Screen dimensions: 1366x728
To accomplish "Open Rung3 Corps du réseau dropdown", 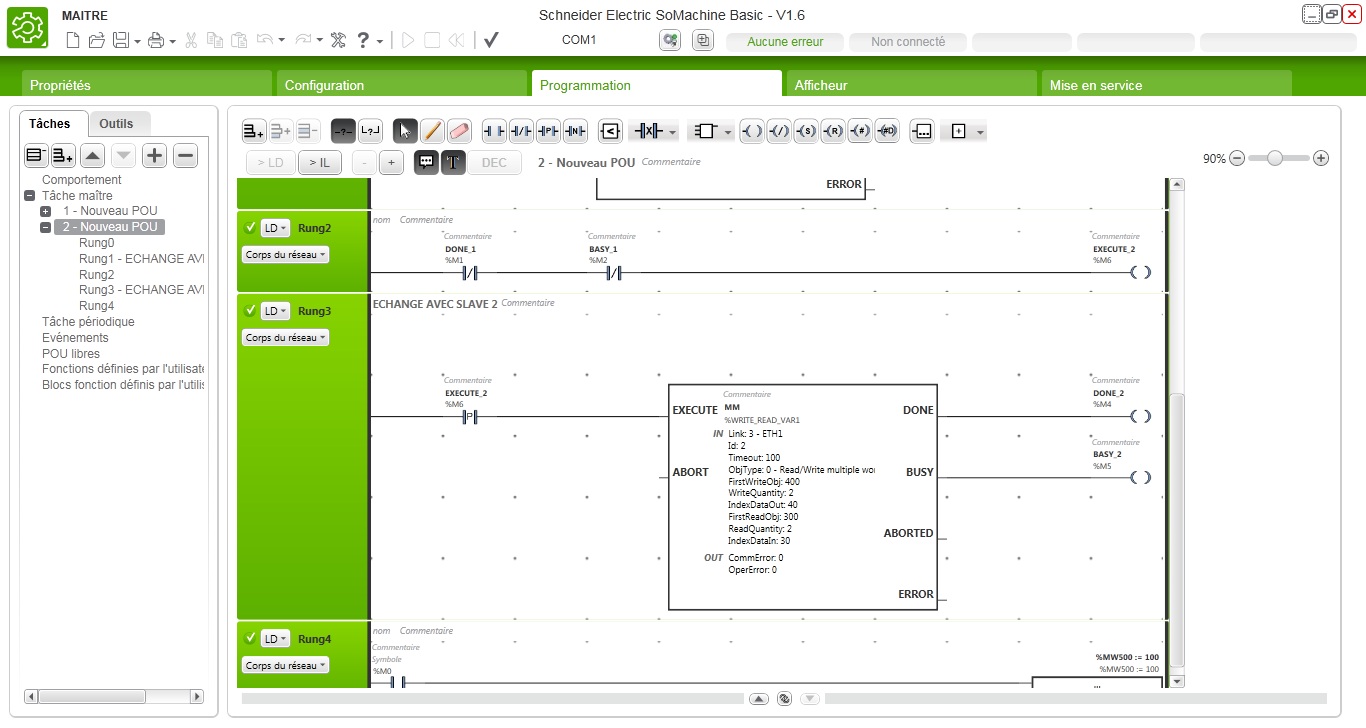I will pyautogui.click(x=286, y=338).
